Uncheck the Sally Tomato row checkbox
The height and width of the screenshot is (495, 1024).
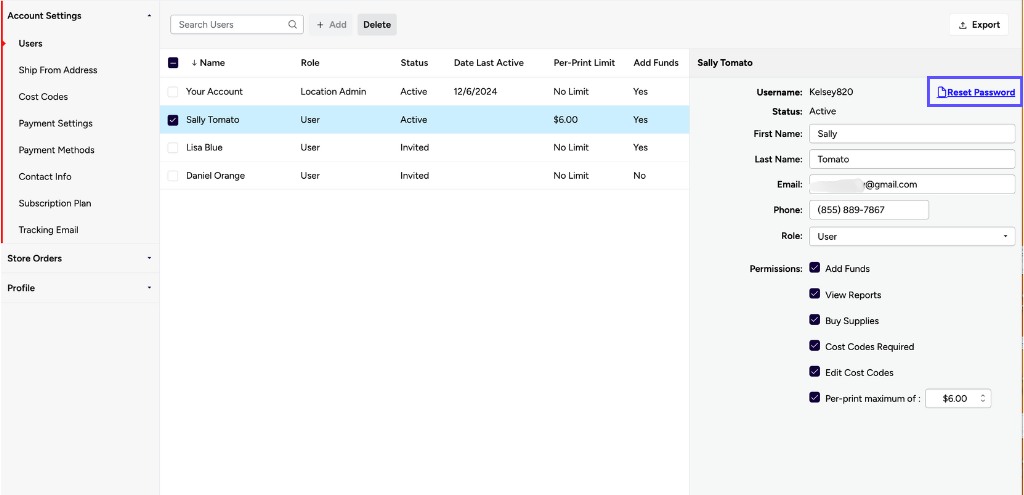173,120
